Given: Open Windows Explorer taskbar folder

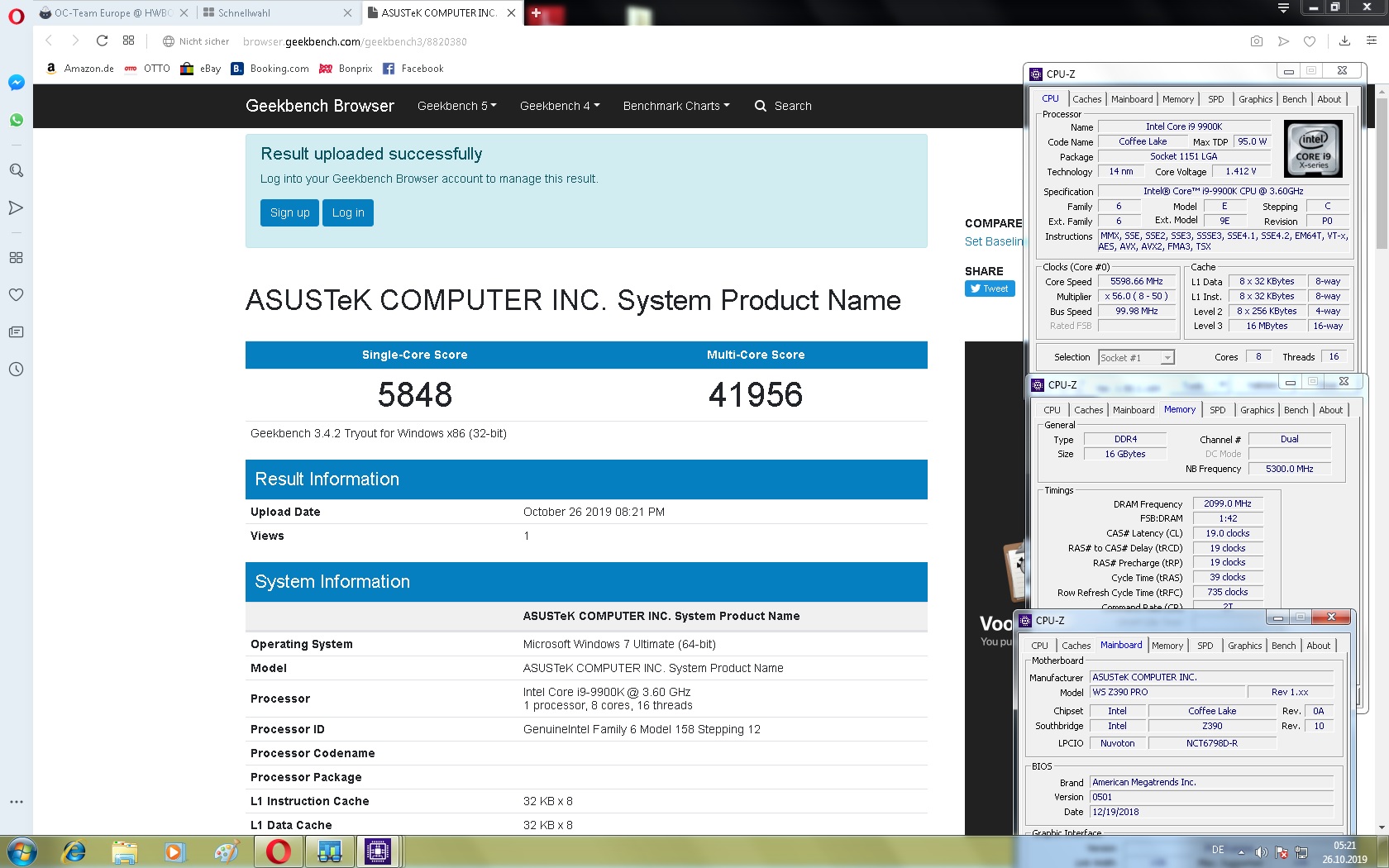Looking at the screenshot, I should (x=125, y=851).
